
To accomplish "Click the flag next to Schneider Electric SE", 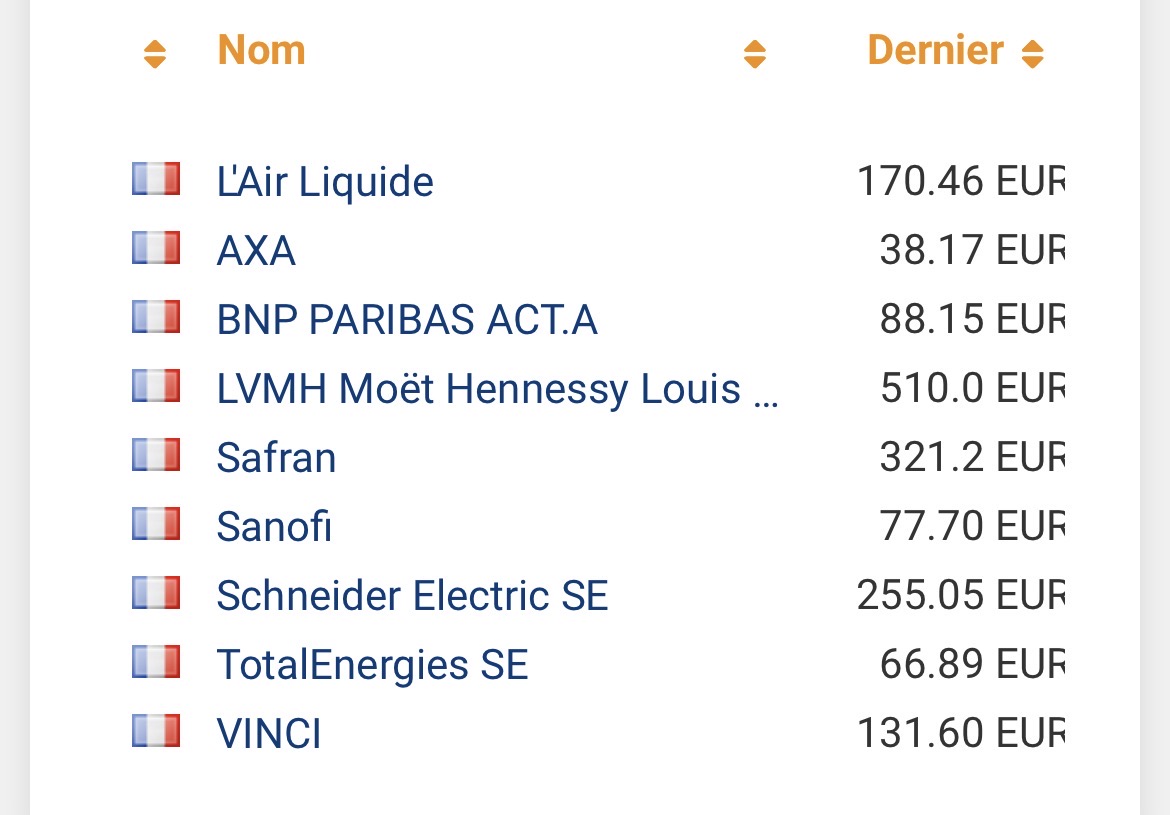I will (156, 594).
